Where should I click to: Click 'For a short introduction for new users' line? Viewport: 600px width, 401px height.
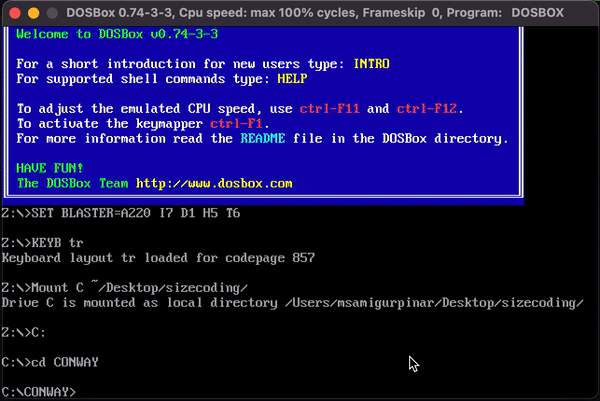tap(203, 64)
